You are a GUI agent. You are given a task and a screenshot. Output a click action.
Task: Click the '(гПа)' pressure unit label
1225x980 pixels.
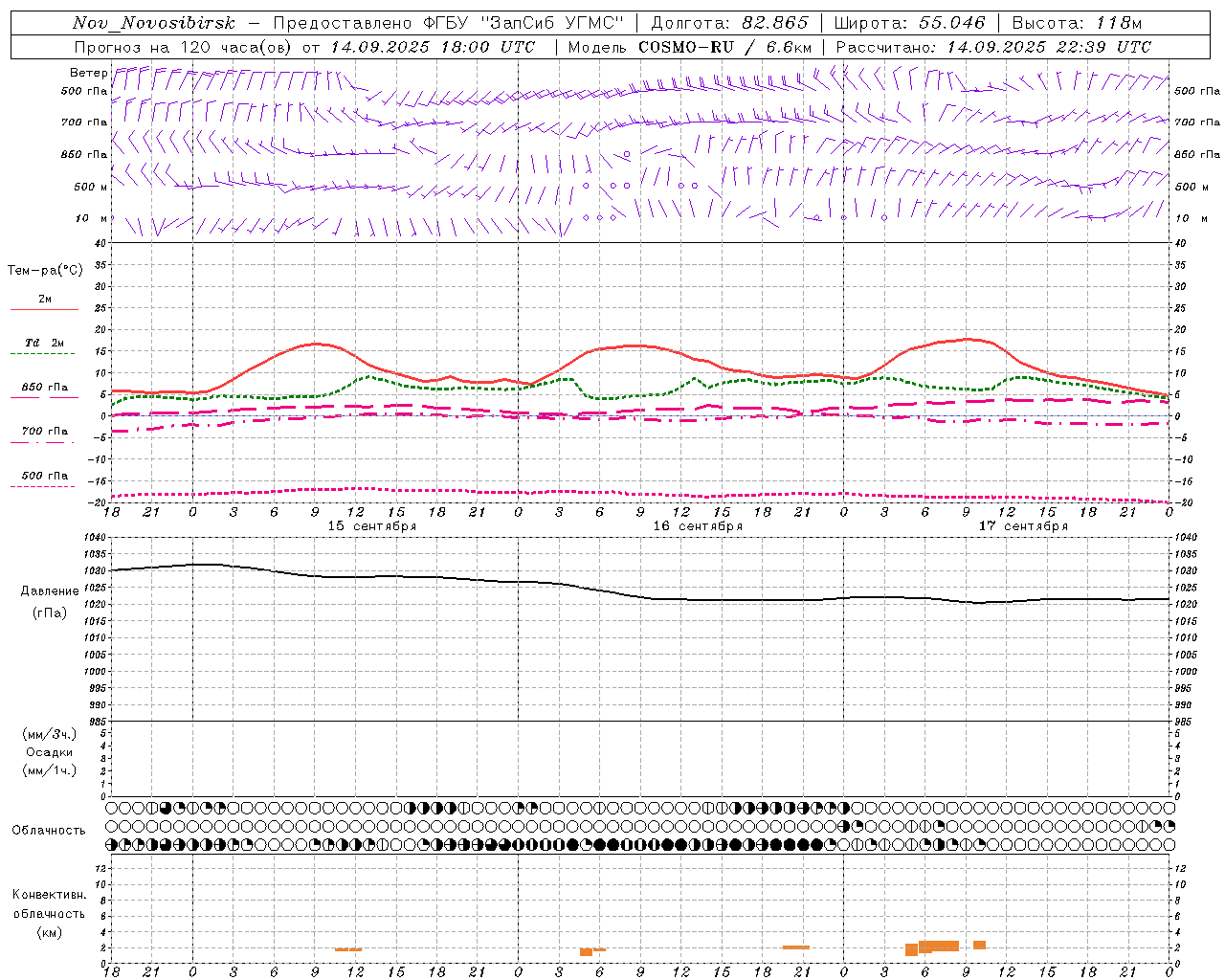50,613
